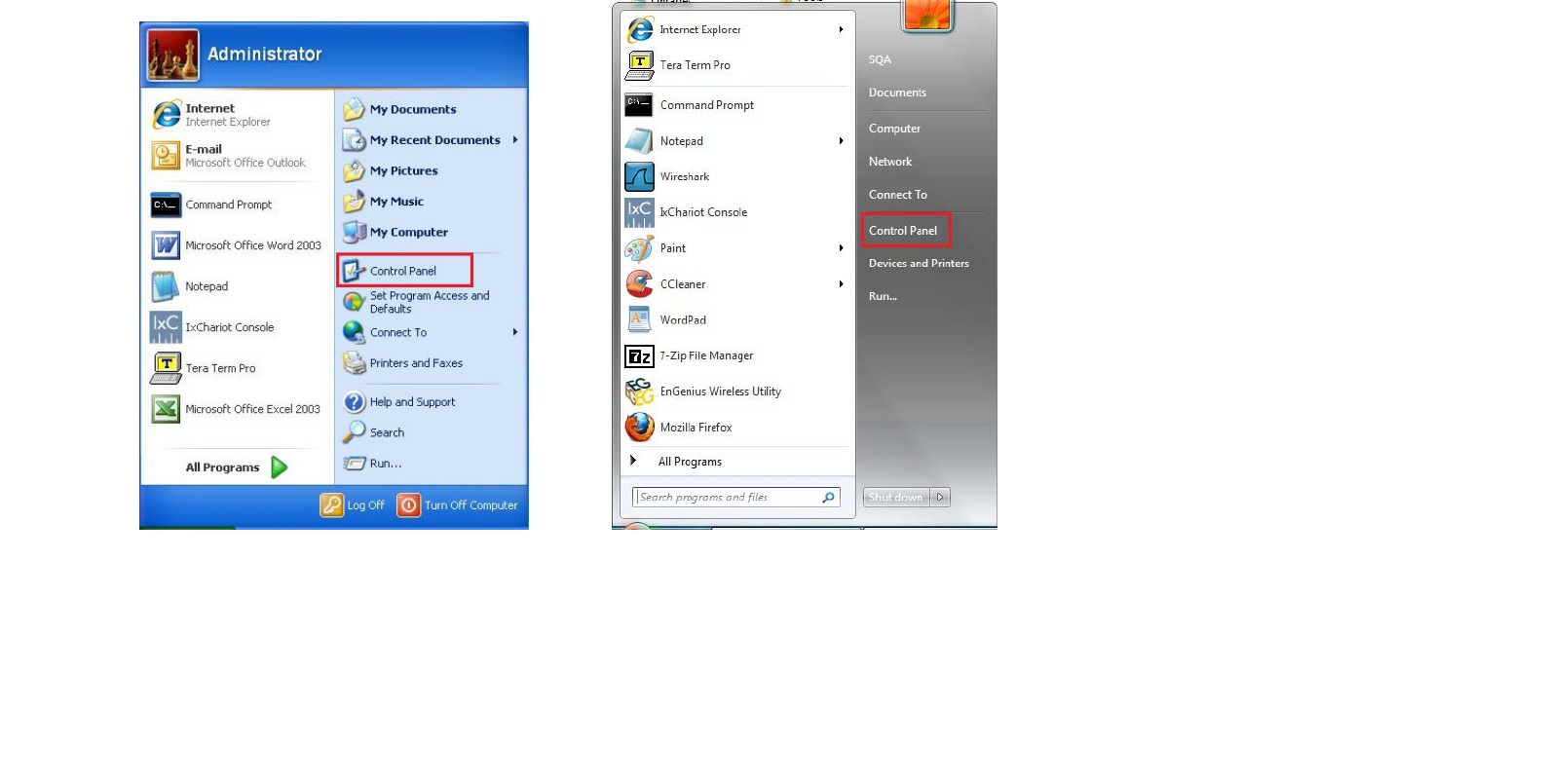
Task: Click Wireshark icon in Windows 7 menu
Action: [x=639, y=176]
